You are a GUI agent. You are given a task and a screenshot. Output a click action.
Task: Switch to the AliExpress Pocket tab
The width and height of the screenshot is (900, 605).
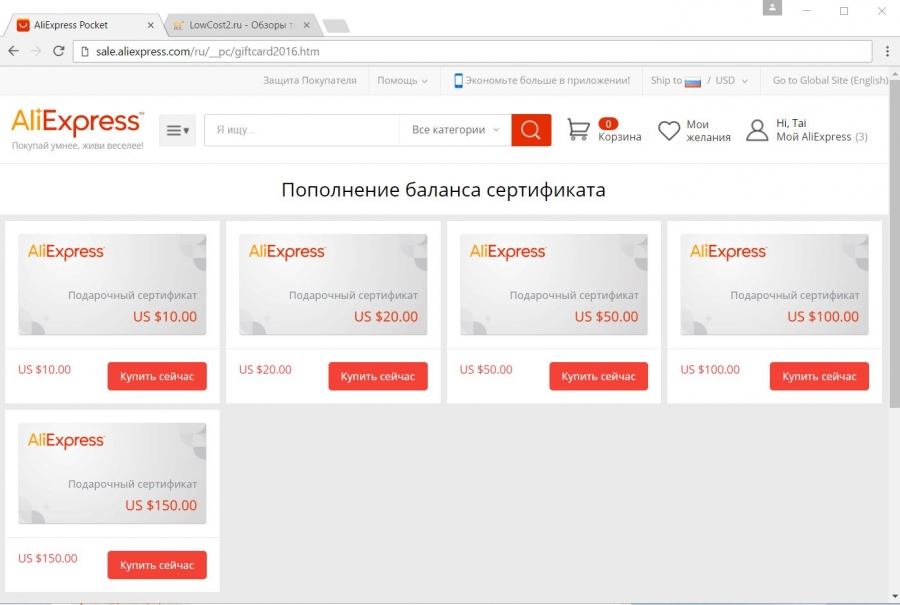click(84, 25)
